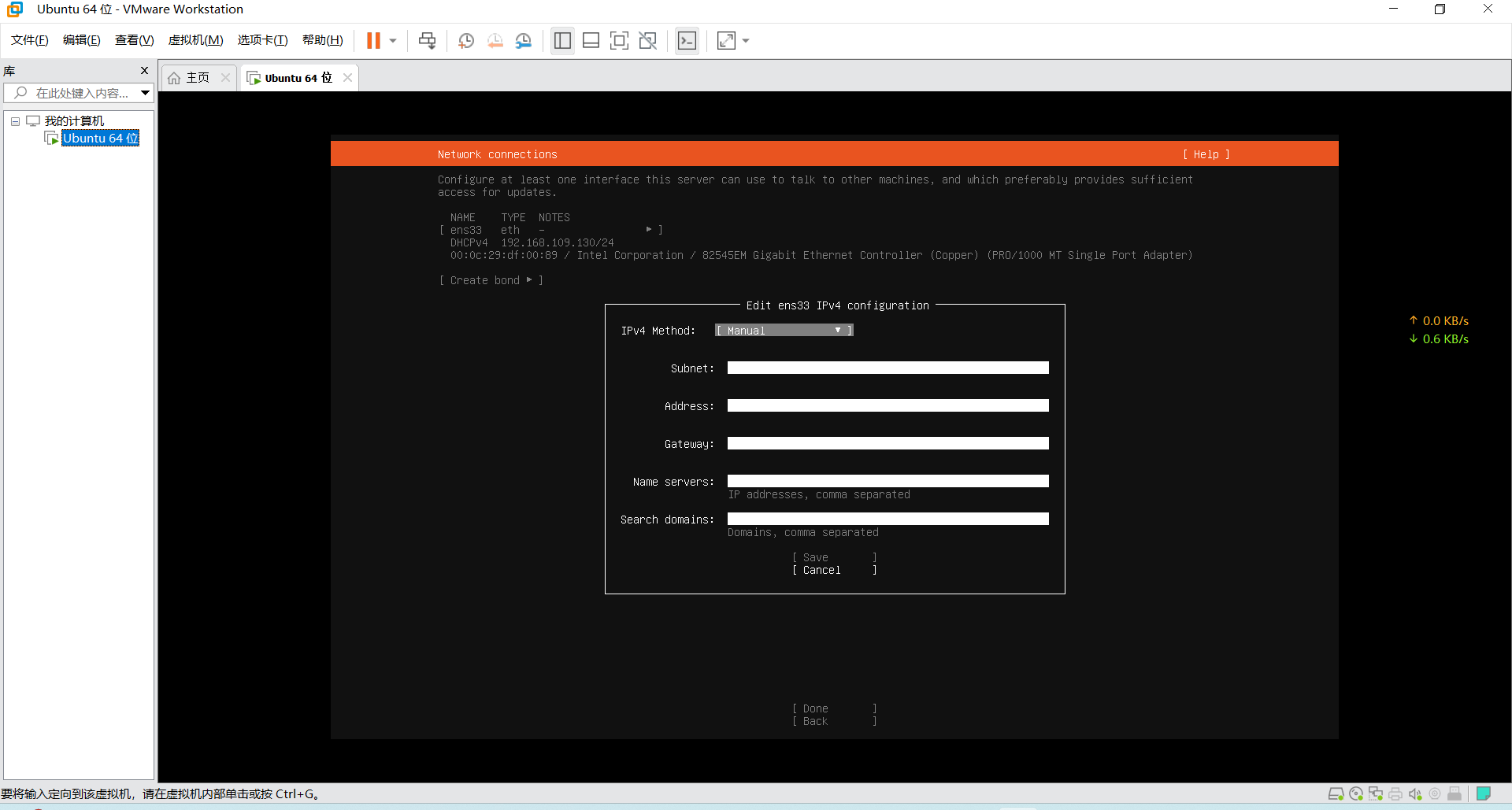The width and height of the screenshot is (1512, 810).
Task: Click the hard disk status icon
Action: (1336, 793)
